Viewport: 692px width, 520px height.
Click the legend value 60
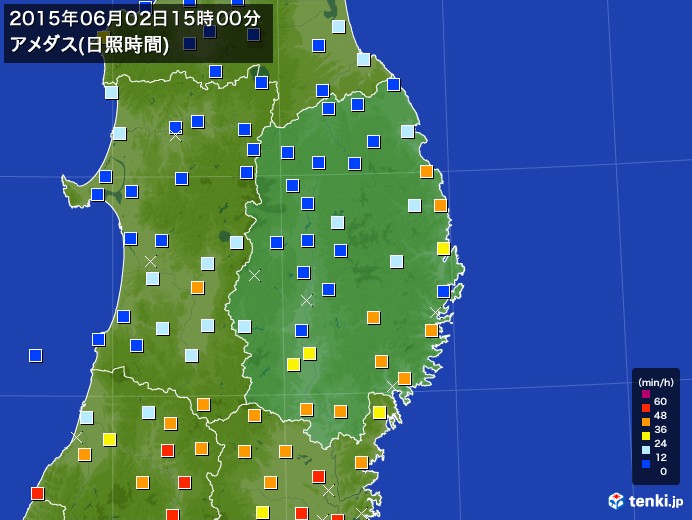(x=660, y=401)
